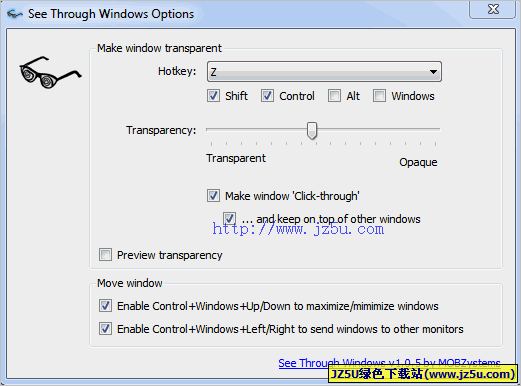Click the Transparency slider thumb
This screenshot has height=386, width=521.
(312, 130)
